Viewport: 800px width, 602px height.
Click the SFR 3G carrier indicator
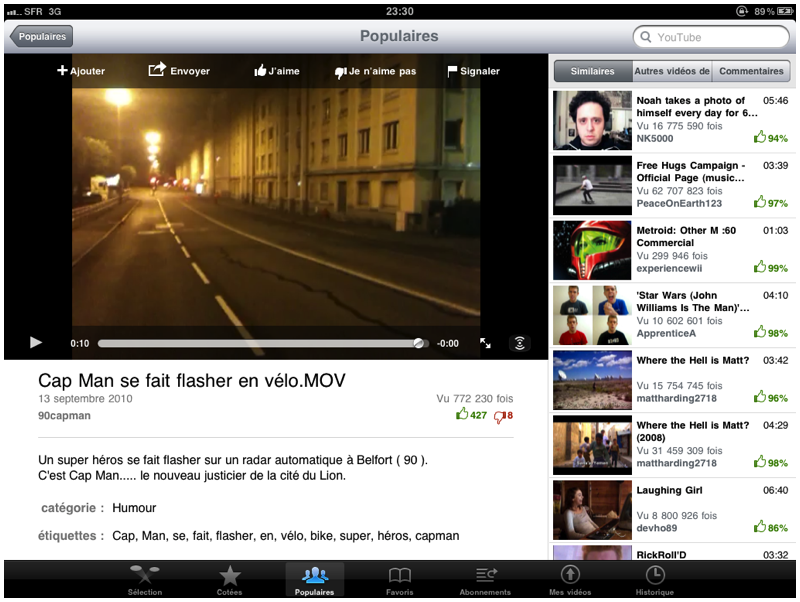click(x=34, y=11)
